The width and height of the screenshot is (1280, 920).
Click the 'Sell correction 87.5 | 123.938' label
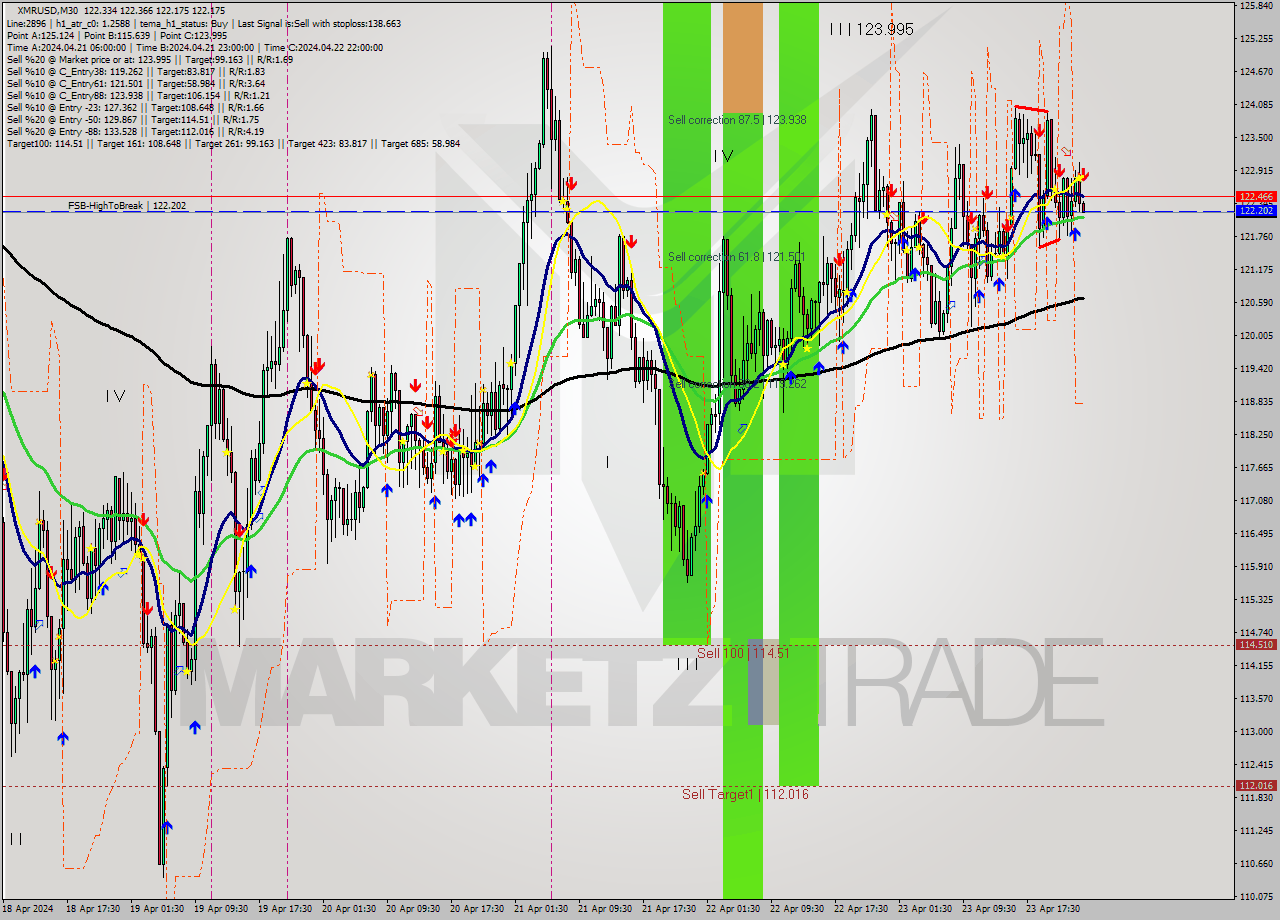[x=737, y=120]
